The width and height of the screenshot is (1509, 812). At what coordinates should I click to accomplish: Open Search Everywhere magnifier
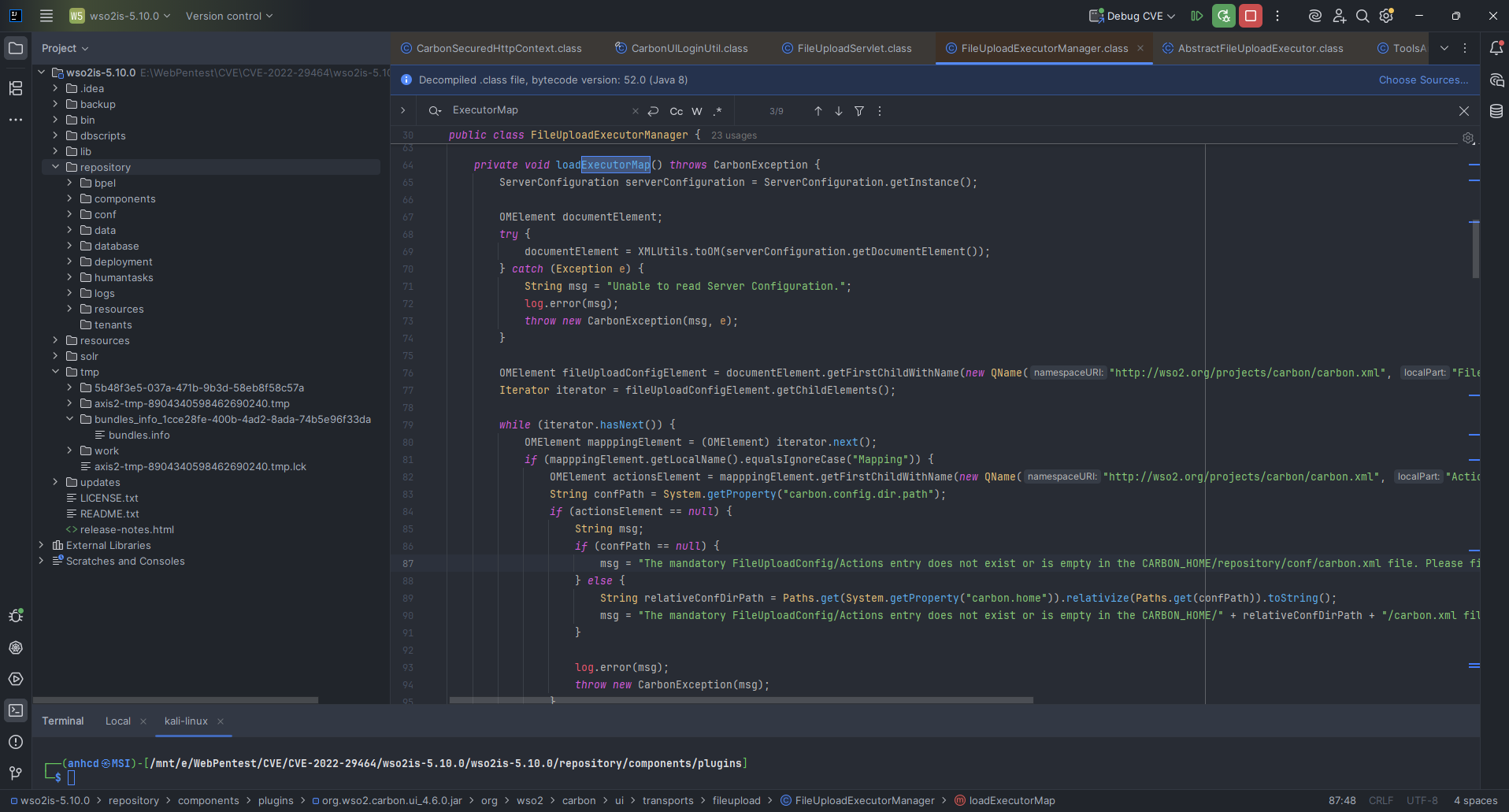click(x=1363, y=16)
